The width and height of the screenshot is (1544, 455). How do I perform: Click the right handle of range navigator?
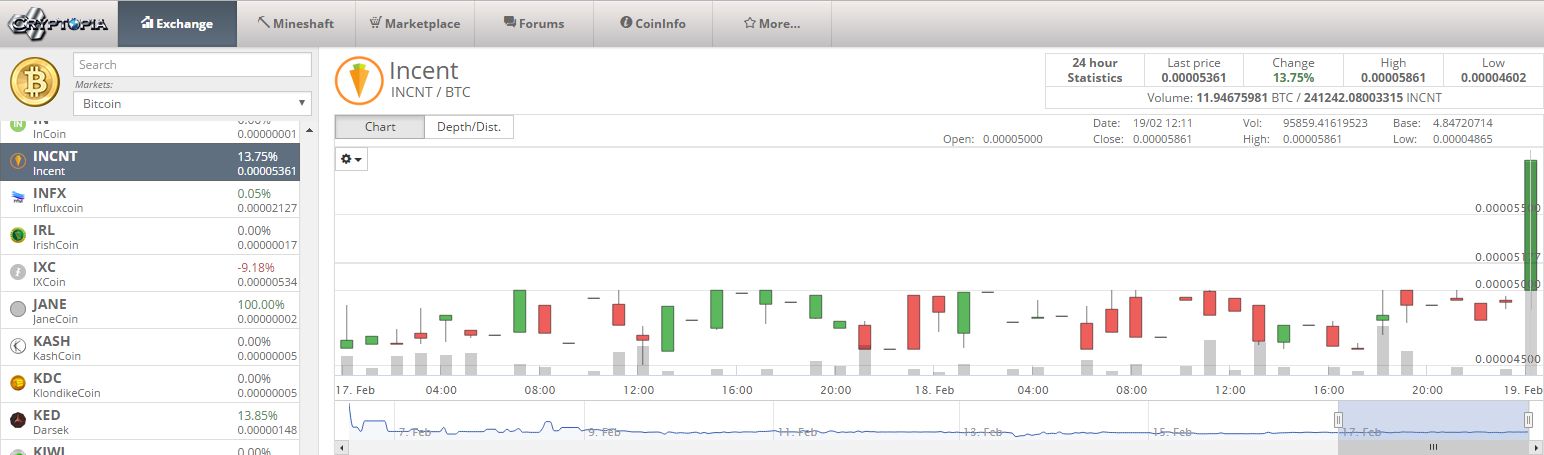click(1528, 420)
